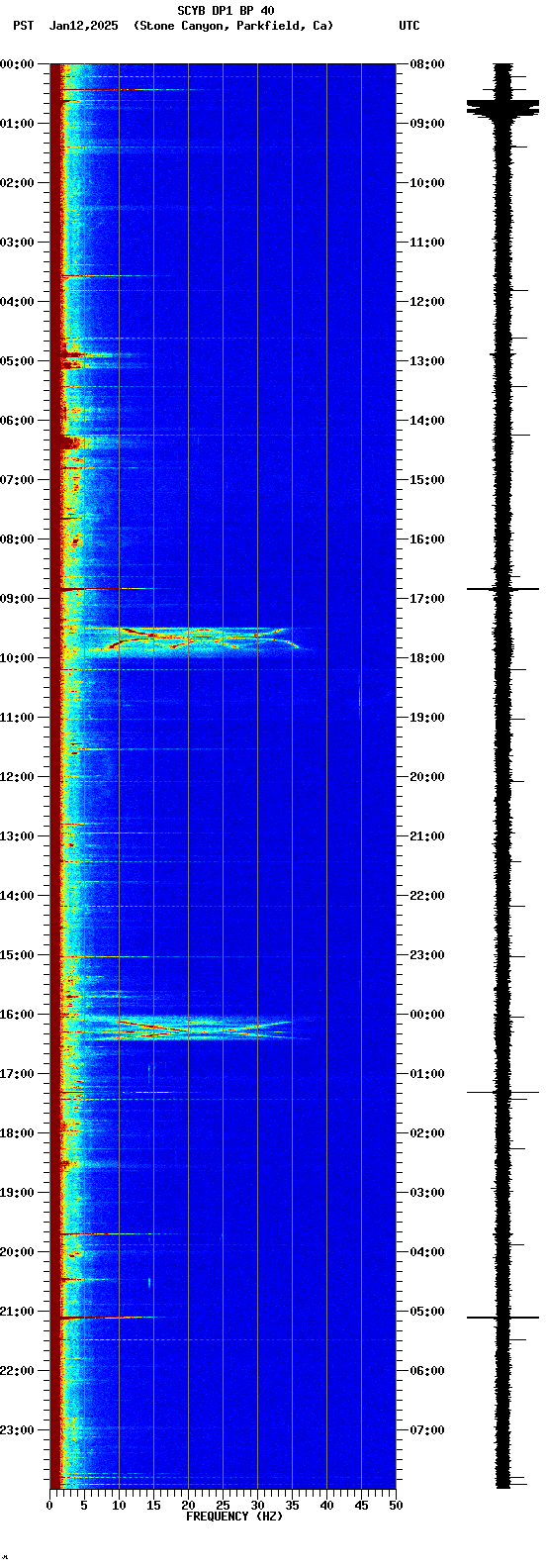Select '16:00' on the left PST axis
Screen dimensions: 546x1568
click(x=17, y=1015)
